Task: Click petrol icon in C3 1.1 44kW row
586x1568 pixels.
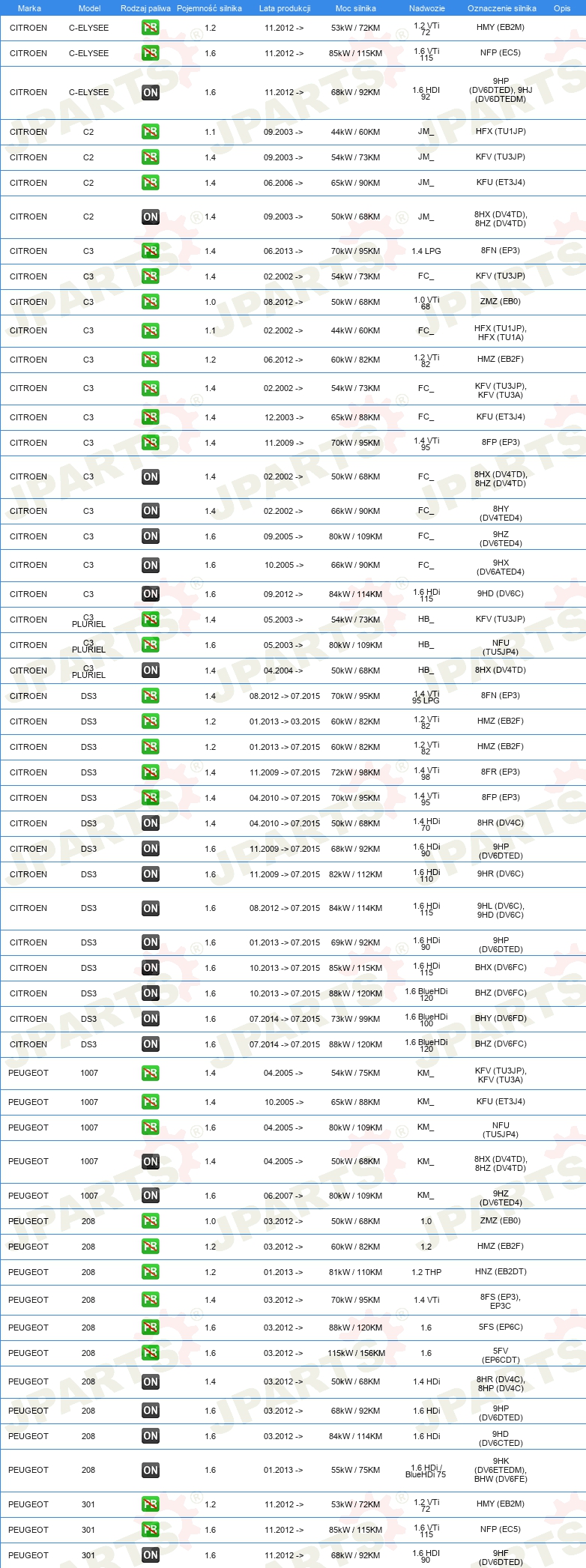Action: 151,330
